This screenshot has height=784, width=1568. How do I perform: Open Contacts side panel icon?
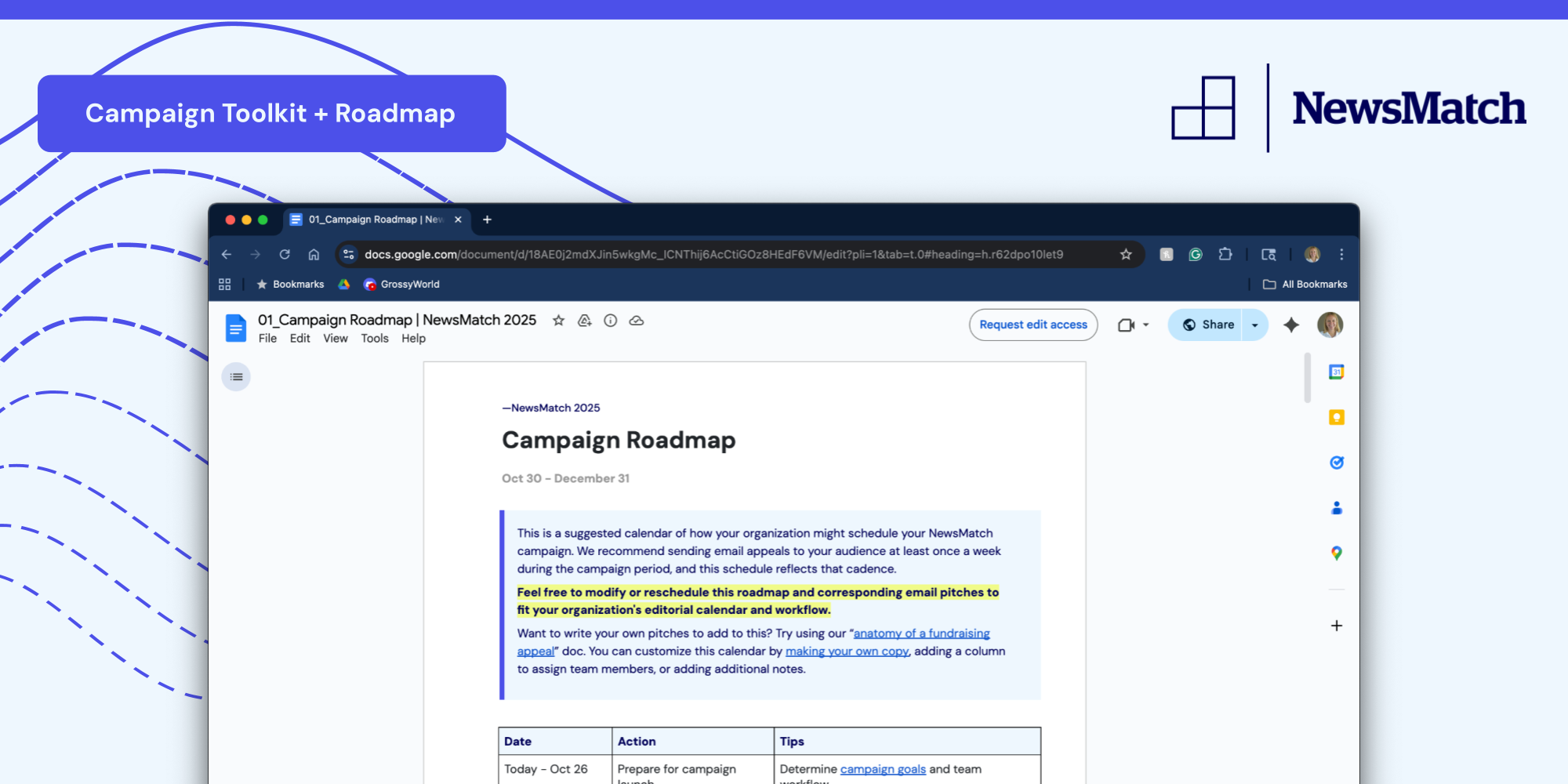point(1337,508)
